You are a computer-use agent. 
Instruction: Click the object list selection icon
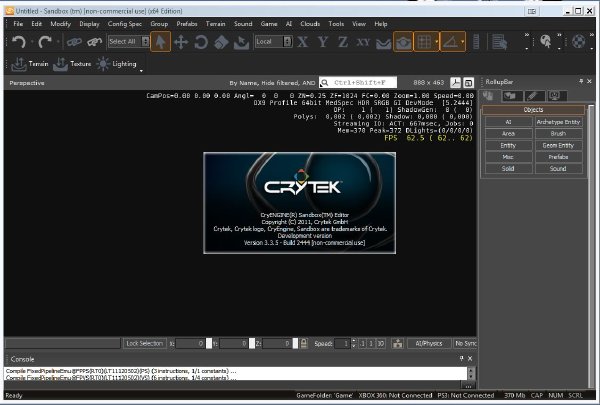click(499, 42)
